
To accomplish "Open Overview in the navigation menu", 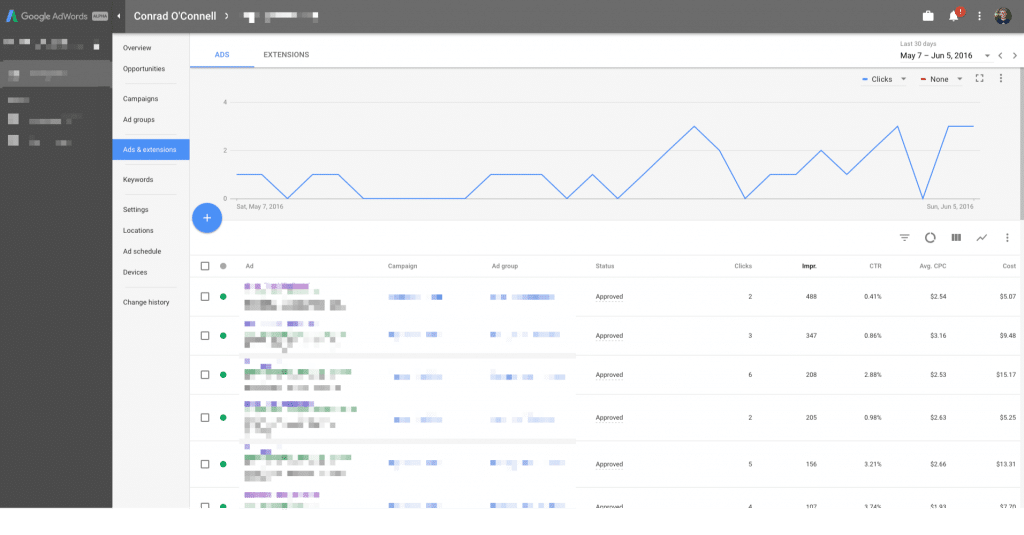I will [x=137, y=48].
